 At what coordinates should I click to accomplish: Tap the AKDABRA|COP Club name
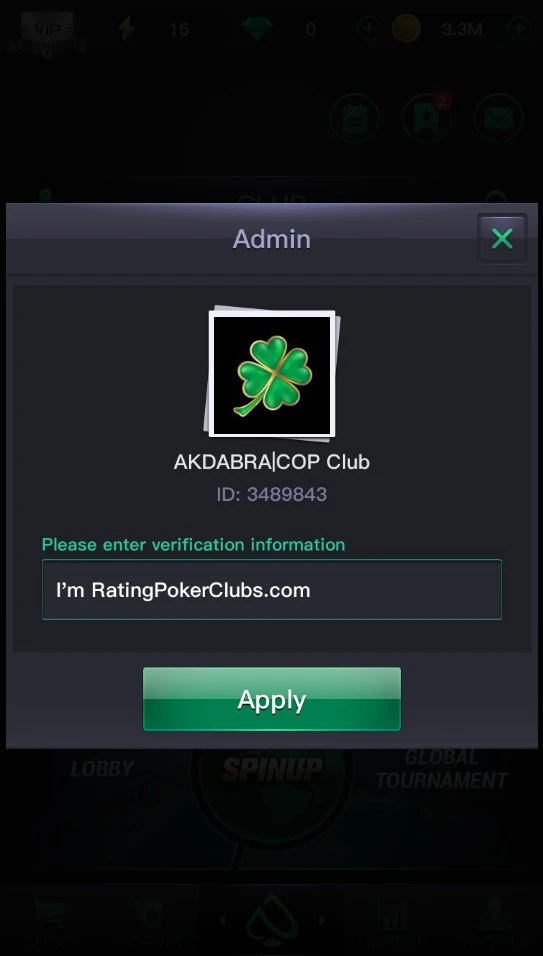tap(272, 462)
